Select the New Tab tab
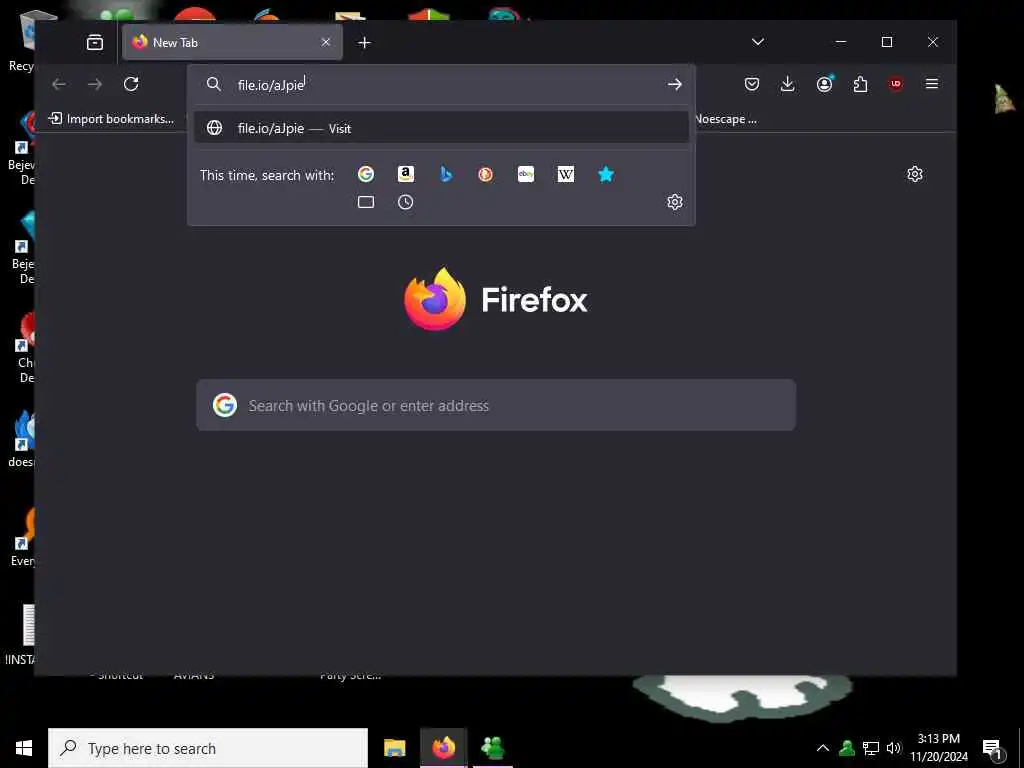The image size is (1024, 768). click(x=232, y=42)
